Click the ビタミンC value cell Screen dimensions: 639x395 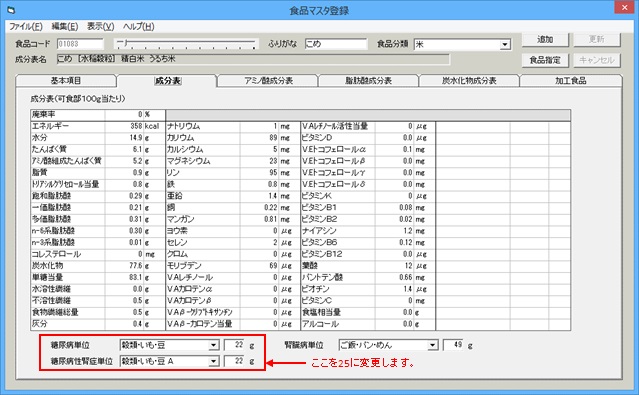[394, 301]
